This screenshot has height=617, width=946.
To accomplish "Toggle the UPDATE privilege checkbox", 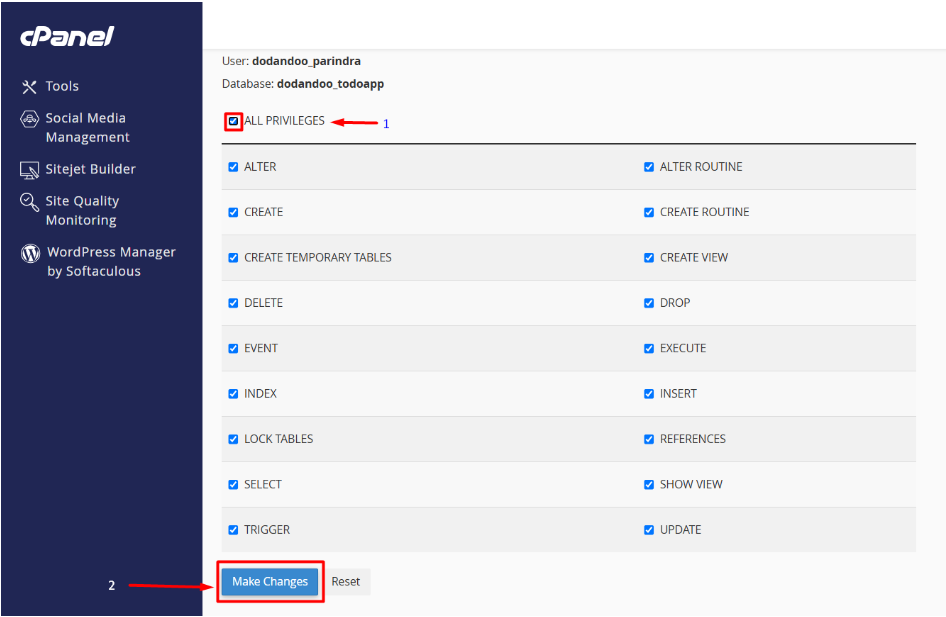I will pyautogui.click(x=649, y=530).
